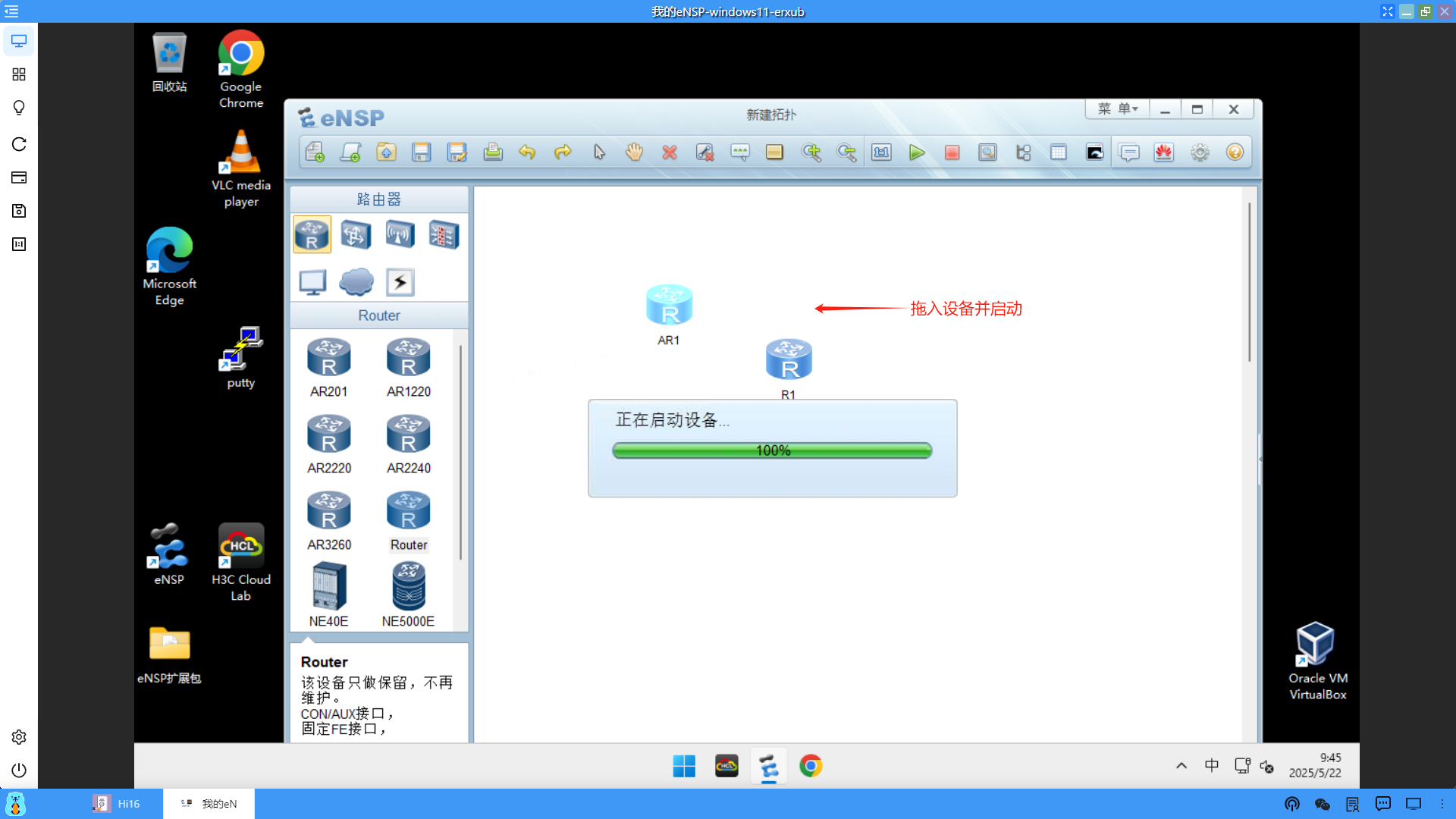This screenshot has width=1456, height=819.
Task: Select router AR1 on the canvas
Action: [x=669, y=303]
